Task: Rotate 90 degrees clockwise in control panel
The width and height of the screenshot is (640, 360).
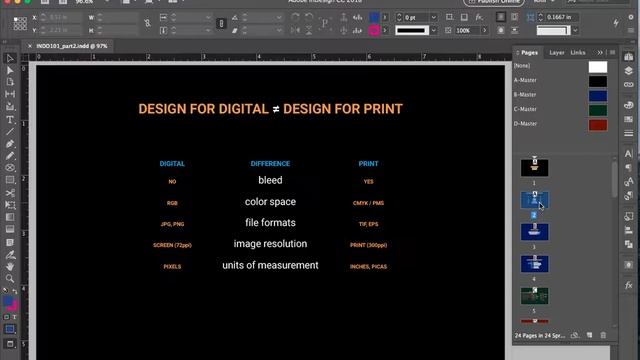Action: click(x=295, y=17)
